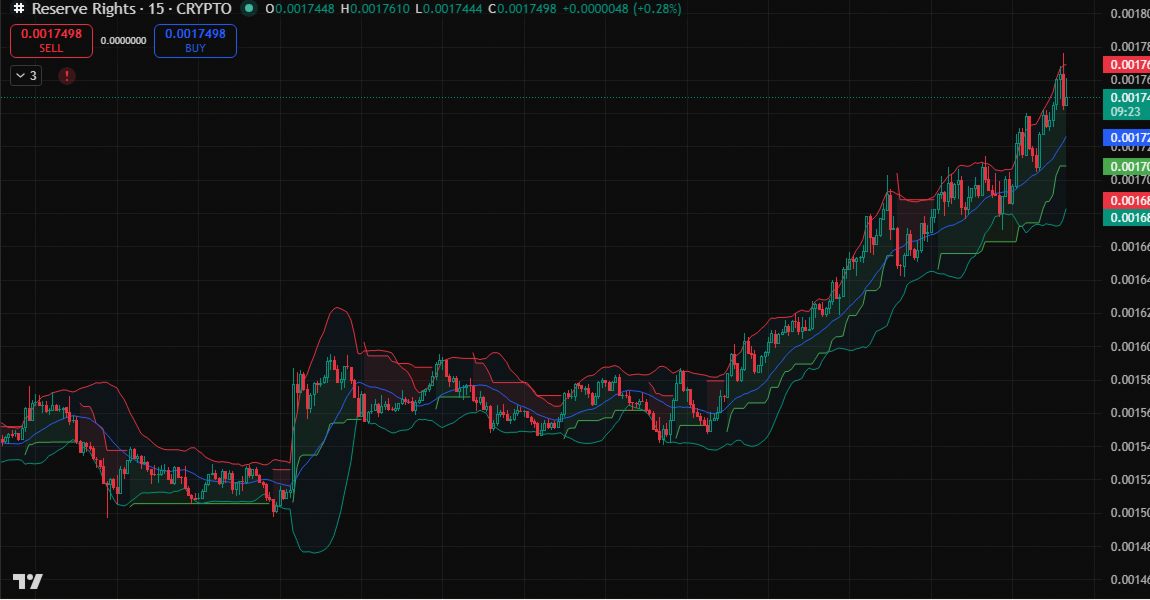
Task: Click the low value L0.0017444
Action: (x=448, y=9)
